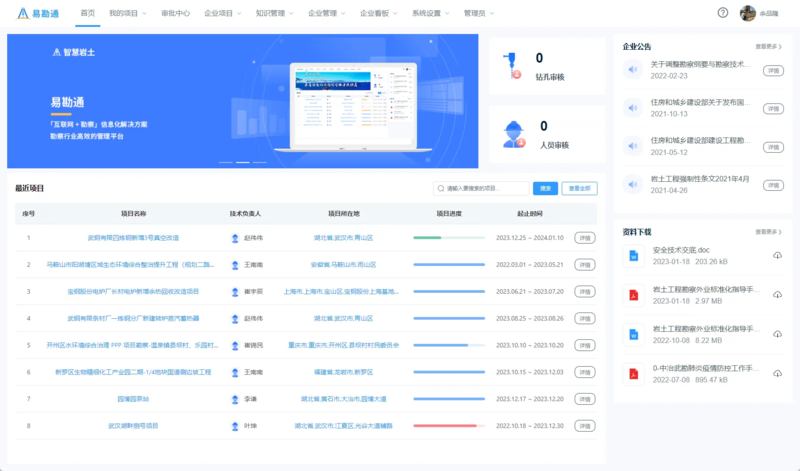Open the 武汉湖畔御号项目 project link

click(133, 426)
